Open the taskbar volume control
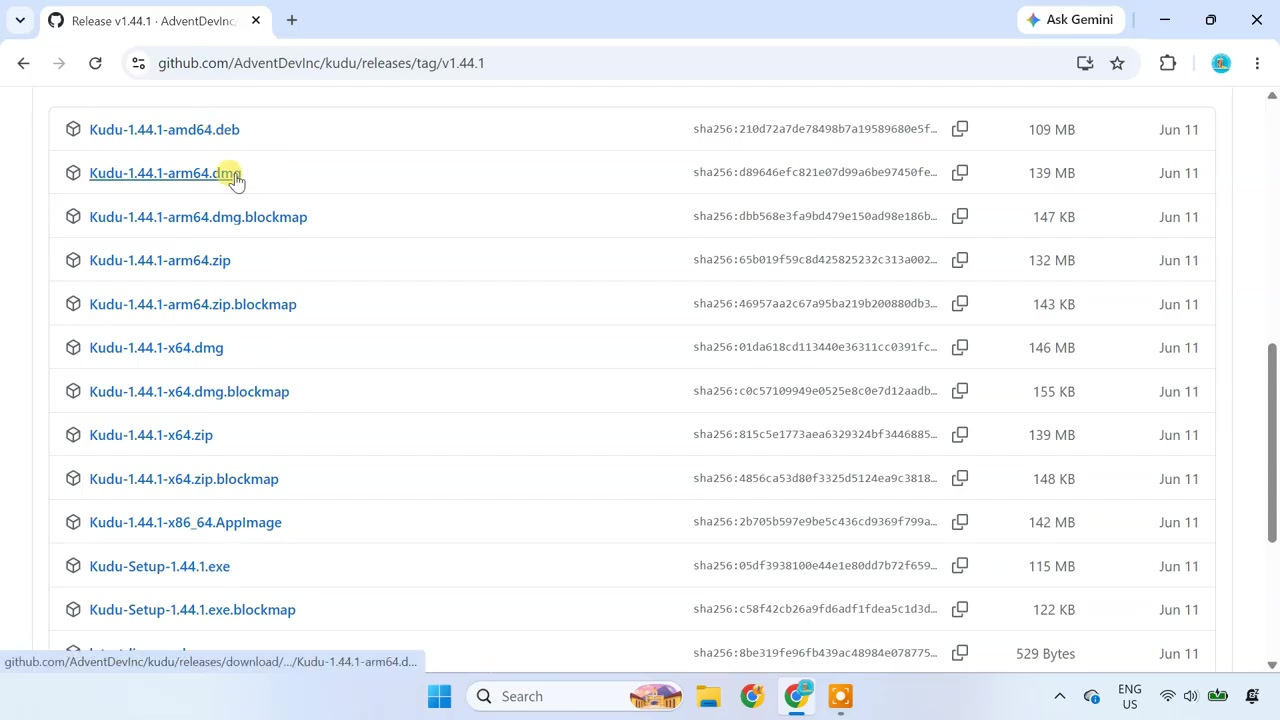This screenshot has width=1280, height=720. [x=1190, y=696]
